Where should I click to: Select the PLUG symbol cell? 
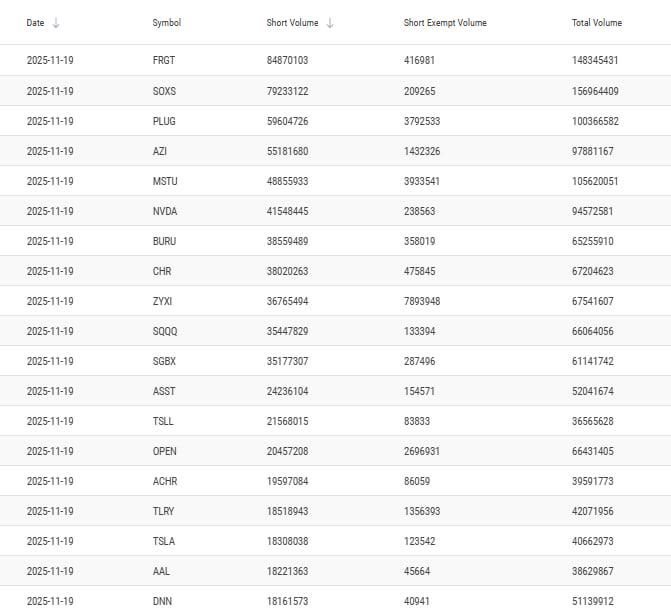164,121
